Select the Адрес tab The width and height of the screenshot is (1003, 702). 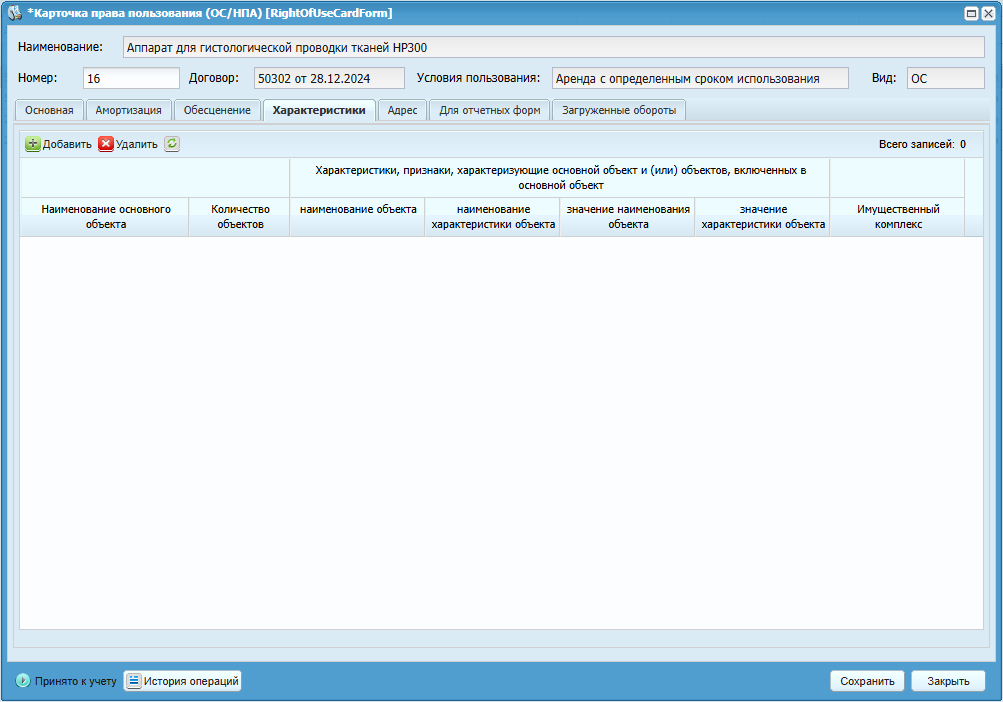402,110
